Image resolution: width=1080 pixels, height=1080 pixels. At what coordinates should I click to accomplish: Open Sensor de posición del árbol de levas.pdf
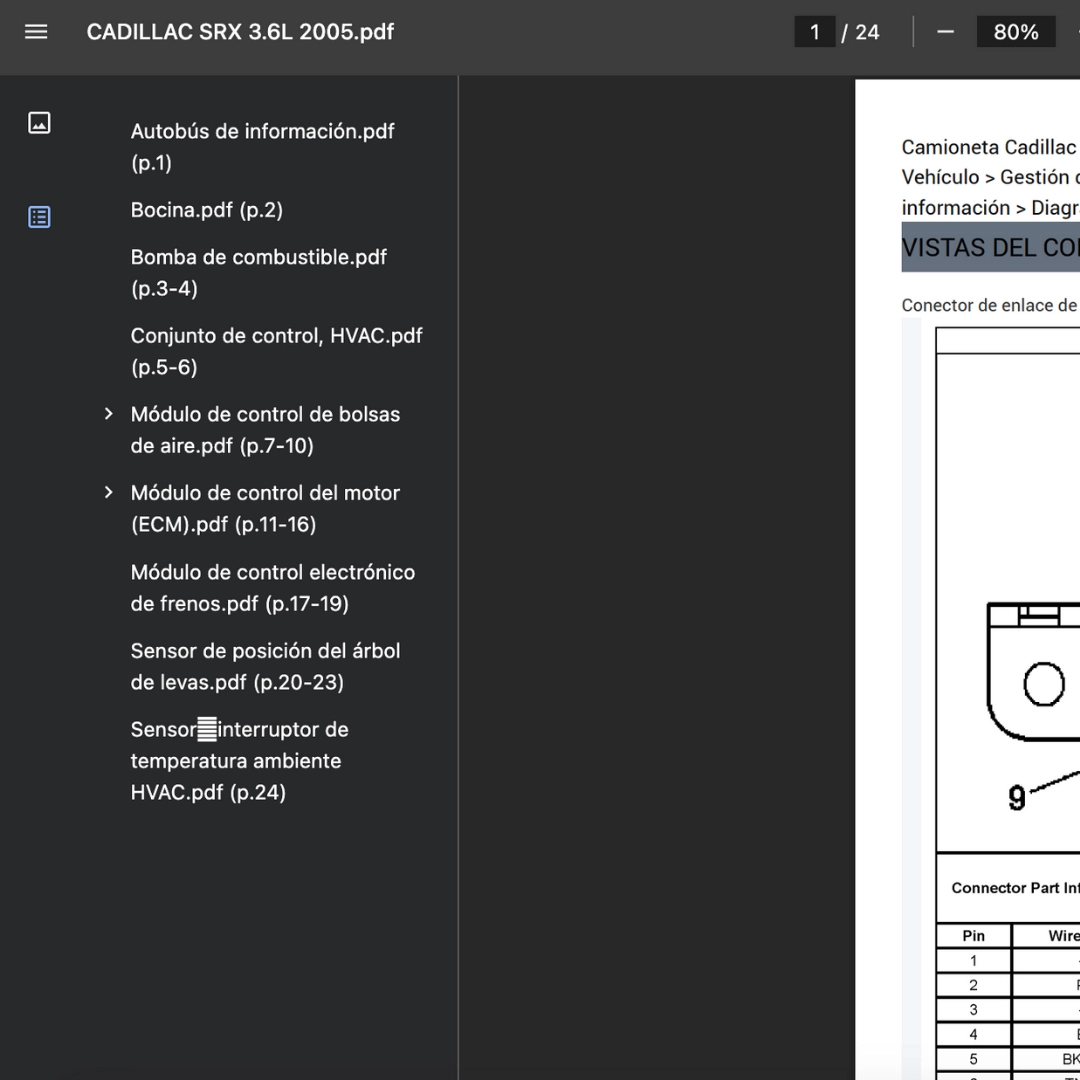pos(265,666)
